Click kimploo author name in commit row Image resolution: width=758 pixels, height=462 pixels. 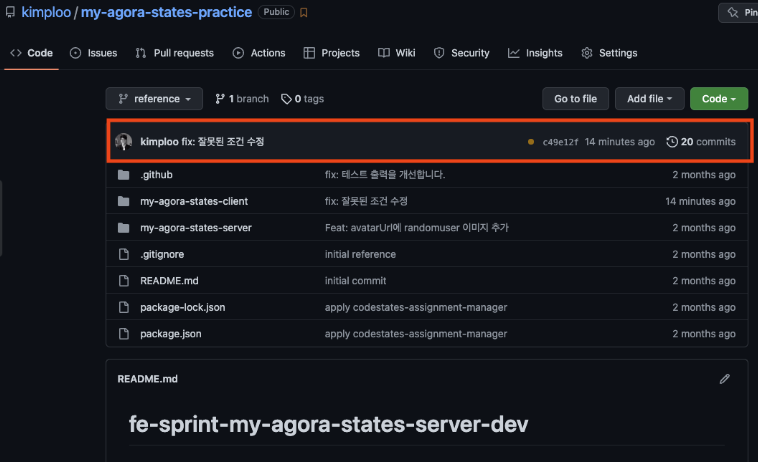160,142
